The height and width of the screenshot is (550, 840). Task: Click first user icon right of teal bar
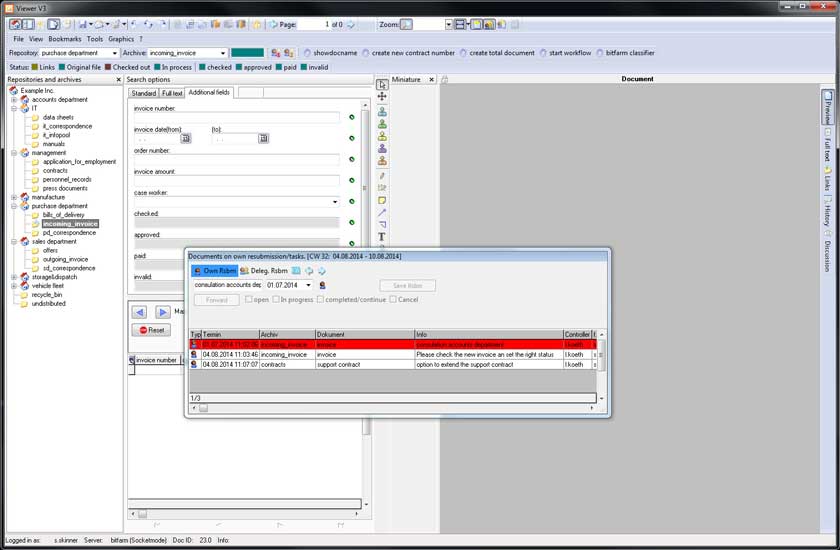275,53
